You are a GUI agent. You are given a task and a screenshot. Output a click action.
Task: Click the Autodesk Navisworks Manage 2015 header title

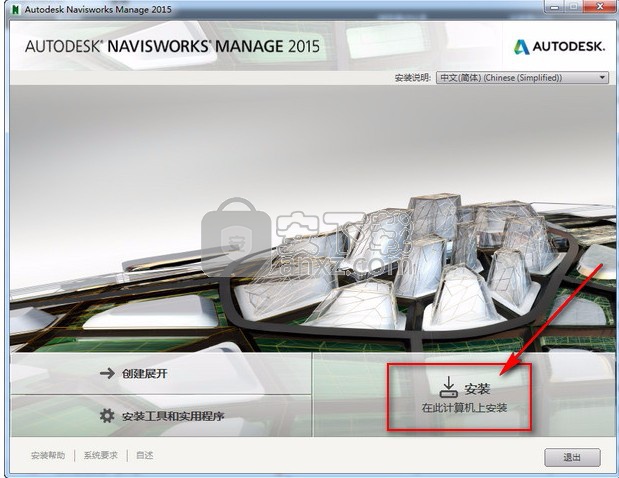coord(173,46)
